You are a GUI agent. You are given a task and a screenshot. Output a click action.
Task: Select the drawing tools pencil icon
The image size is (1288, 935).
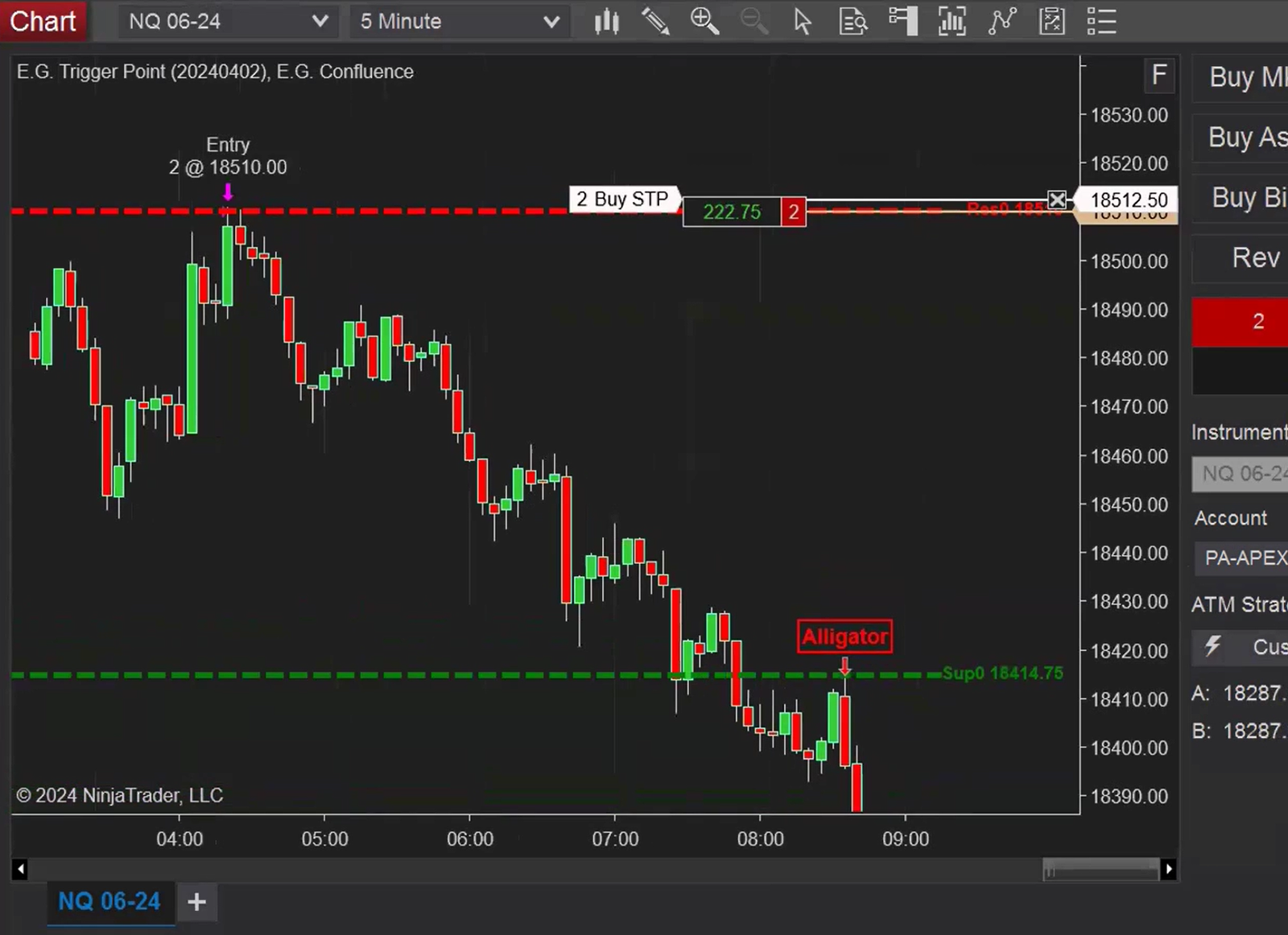(x=655, y=22)
